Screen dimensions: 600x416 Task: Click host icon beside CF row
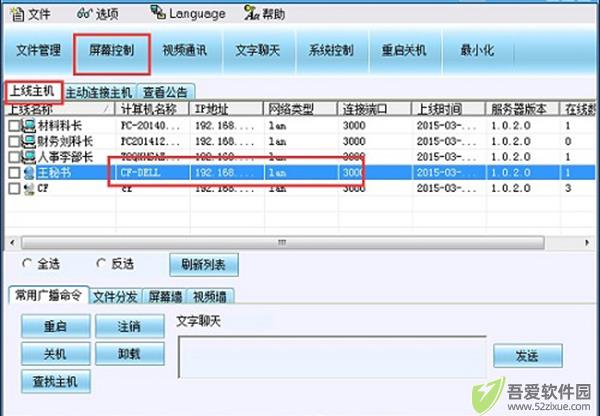(28, 189)
